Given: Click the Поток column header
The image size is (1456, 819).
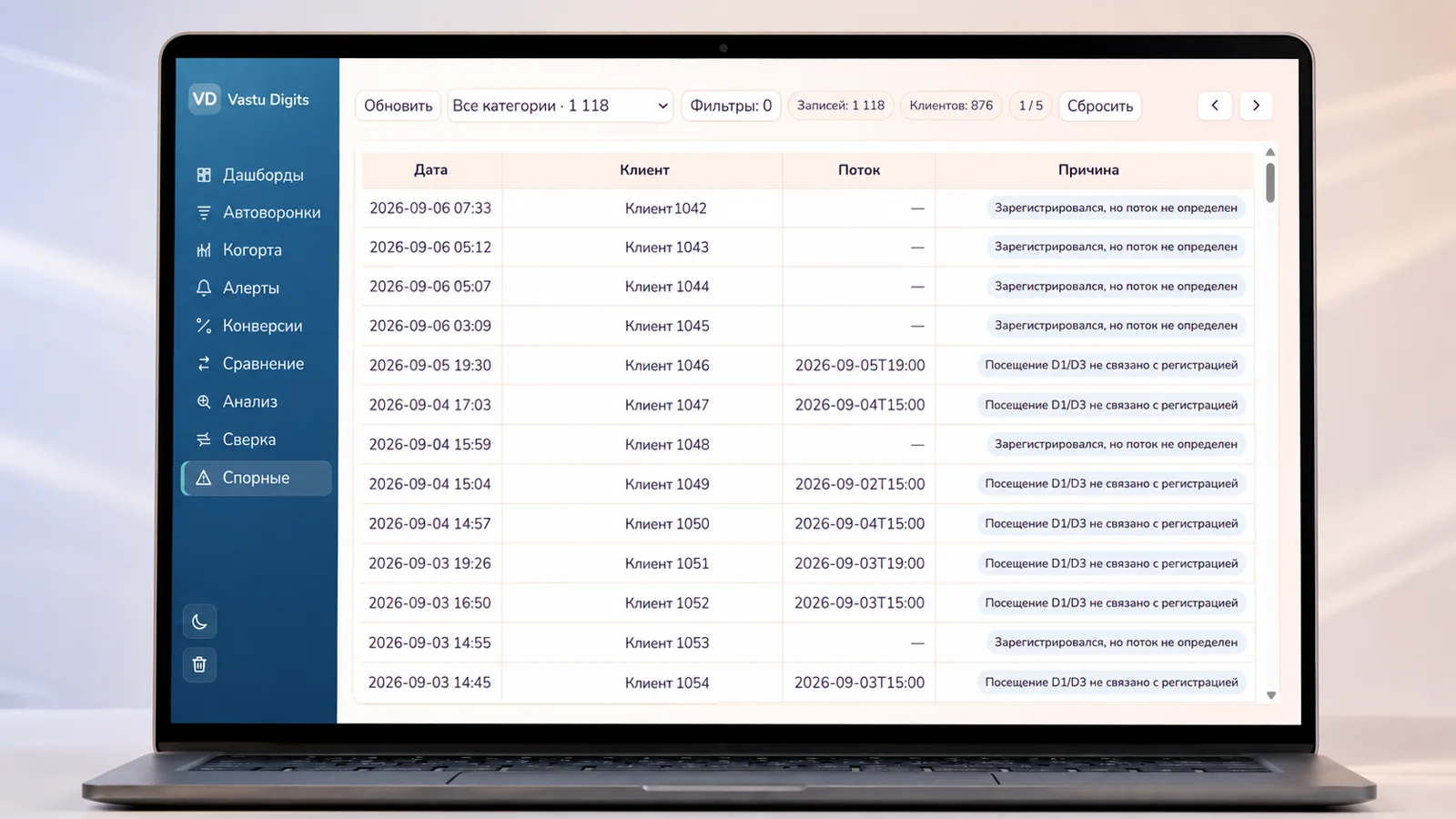Looking at the screenshot, I should coord(859,170).
